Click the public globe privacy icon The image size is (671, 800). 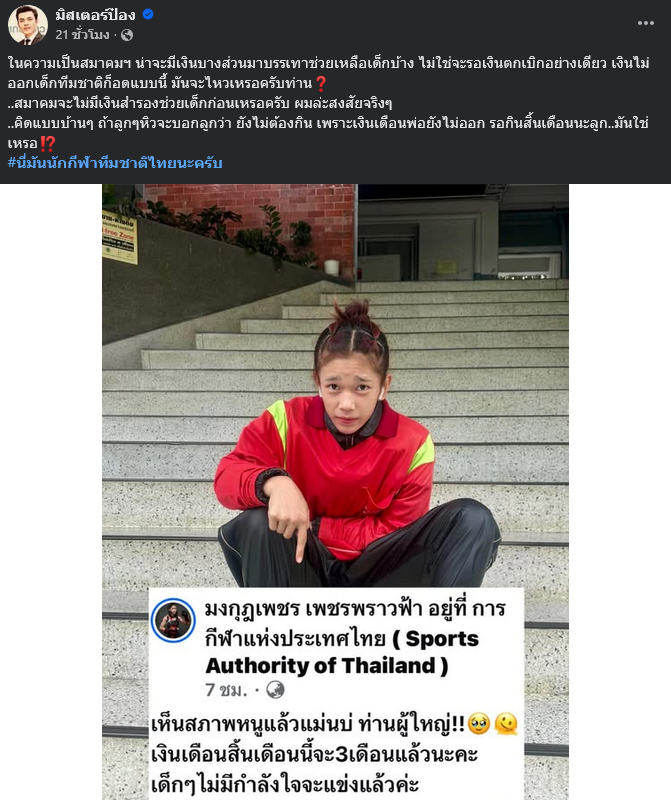(127, 35)
